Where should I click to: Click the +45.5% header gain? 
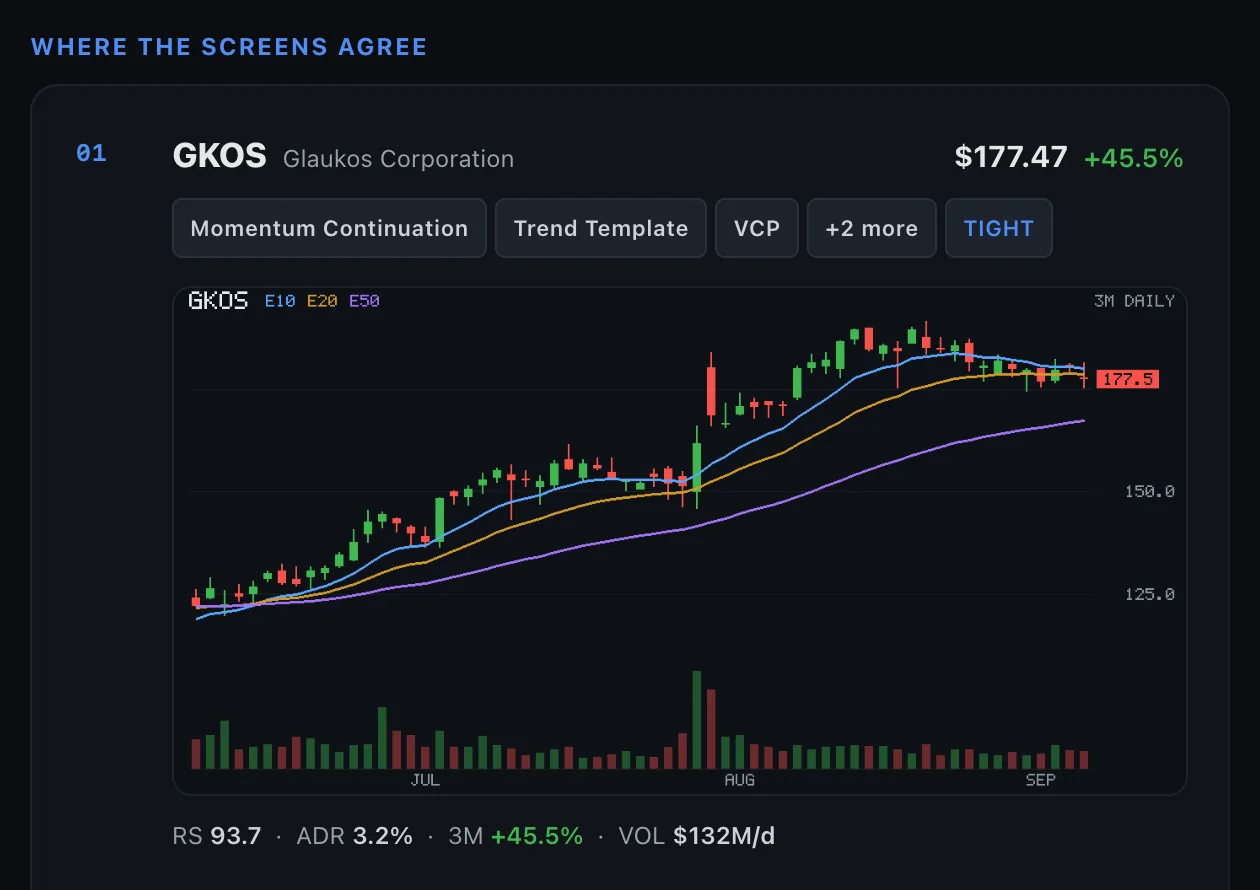coord(1133,158)
